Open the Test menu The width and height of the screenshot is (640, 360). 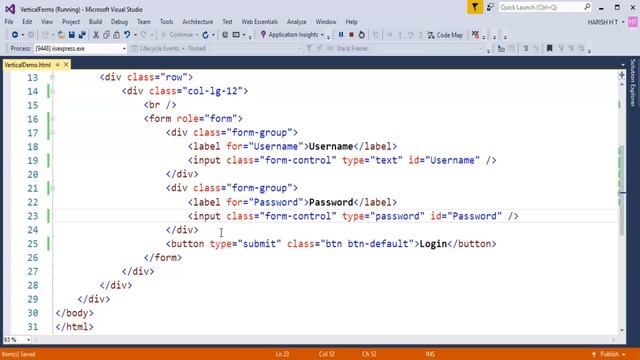[x=227, y=22]
